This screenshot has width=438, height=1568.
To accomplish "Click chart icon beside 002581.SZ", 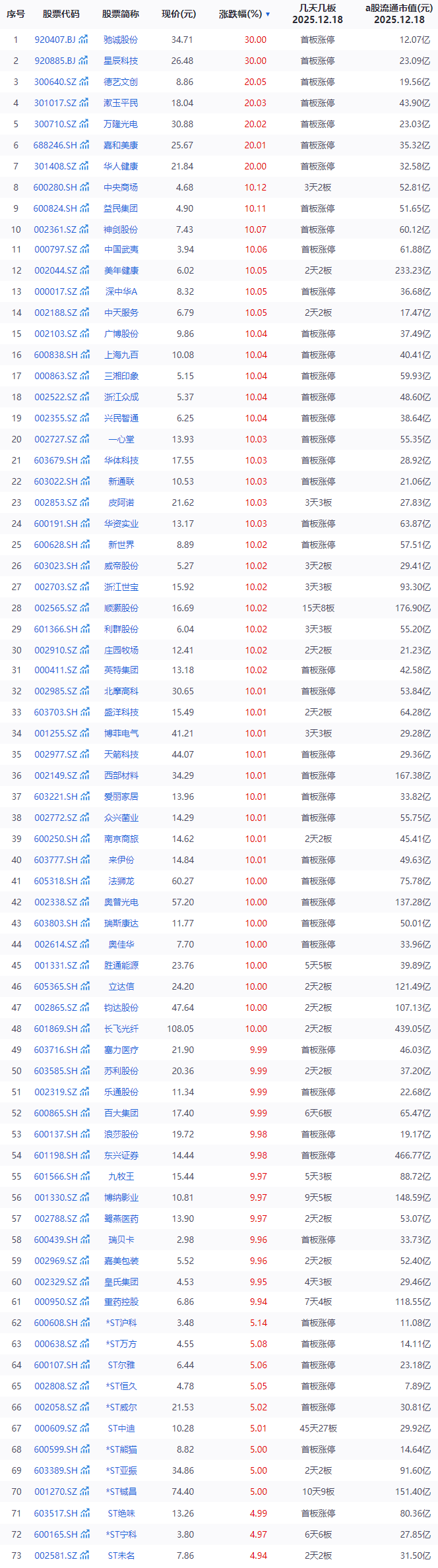I will 84,1555.
